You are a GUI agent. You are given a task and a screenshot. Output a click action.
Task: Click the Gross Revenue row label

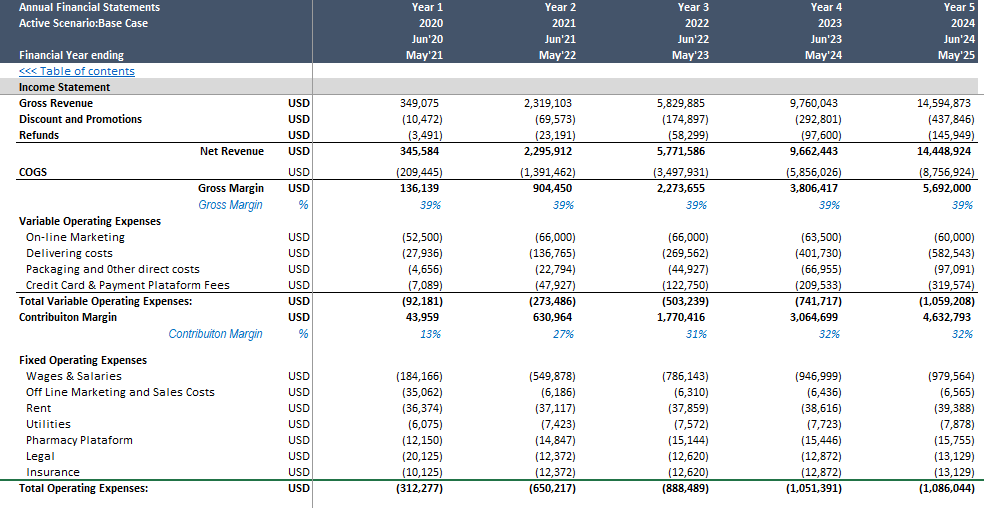pos(56,103)
